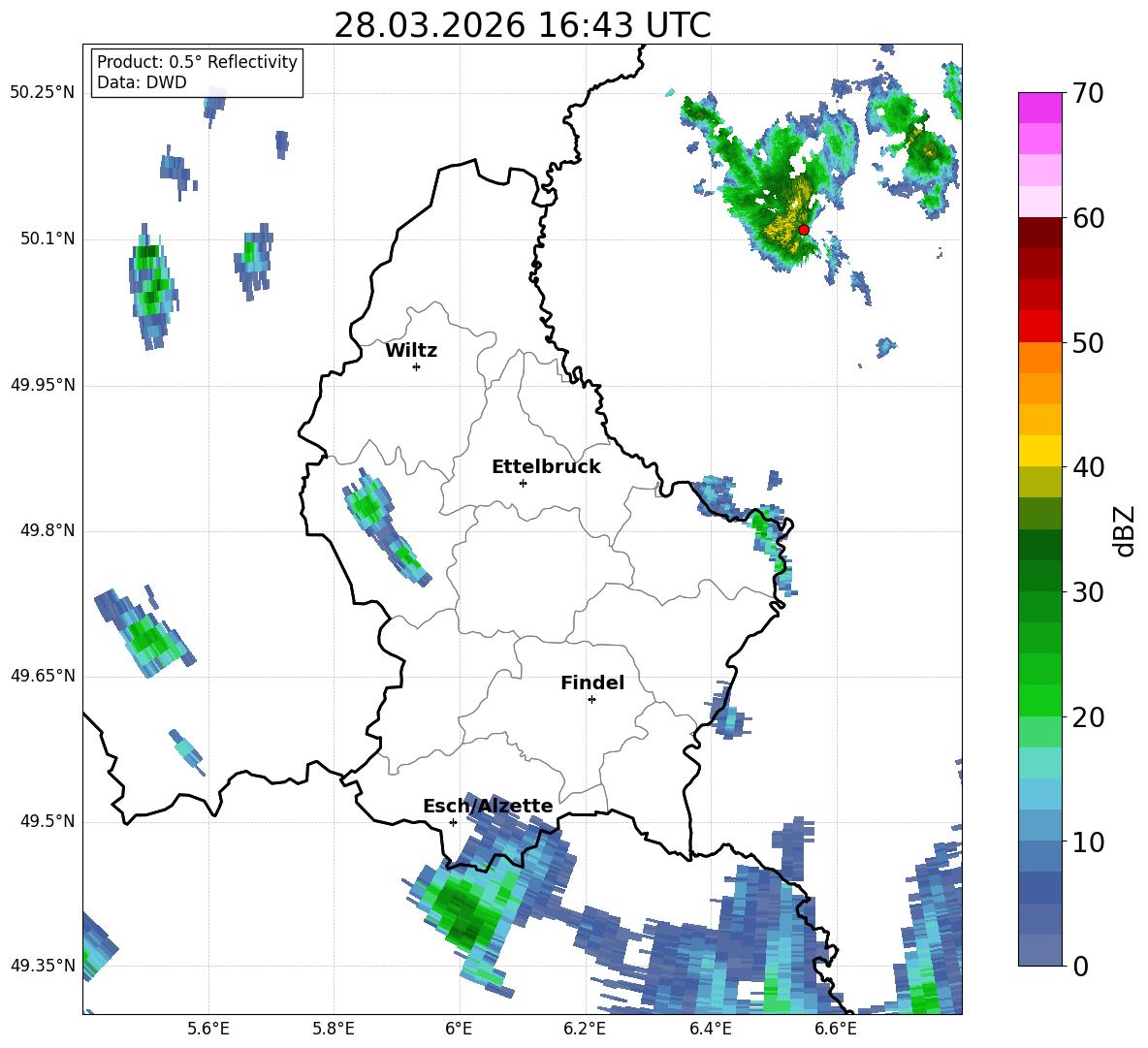Click the bright green colorbar swatch above 20

pos(1039,700)
